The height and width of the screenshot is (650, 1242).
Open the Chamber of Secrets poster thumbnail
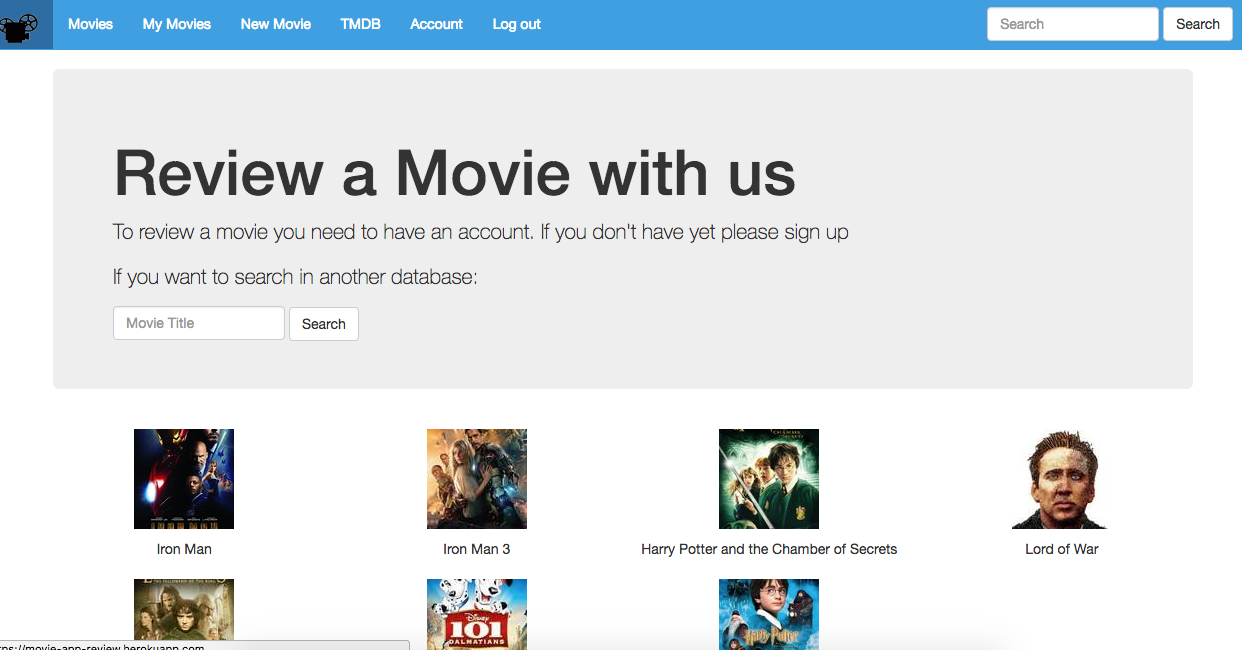click(x=769, y=479)
